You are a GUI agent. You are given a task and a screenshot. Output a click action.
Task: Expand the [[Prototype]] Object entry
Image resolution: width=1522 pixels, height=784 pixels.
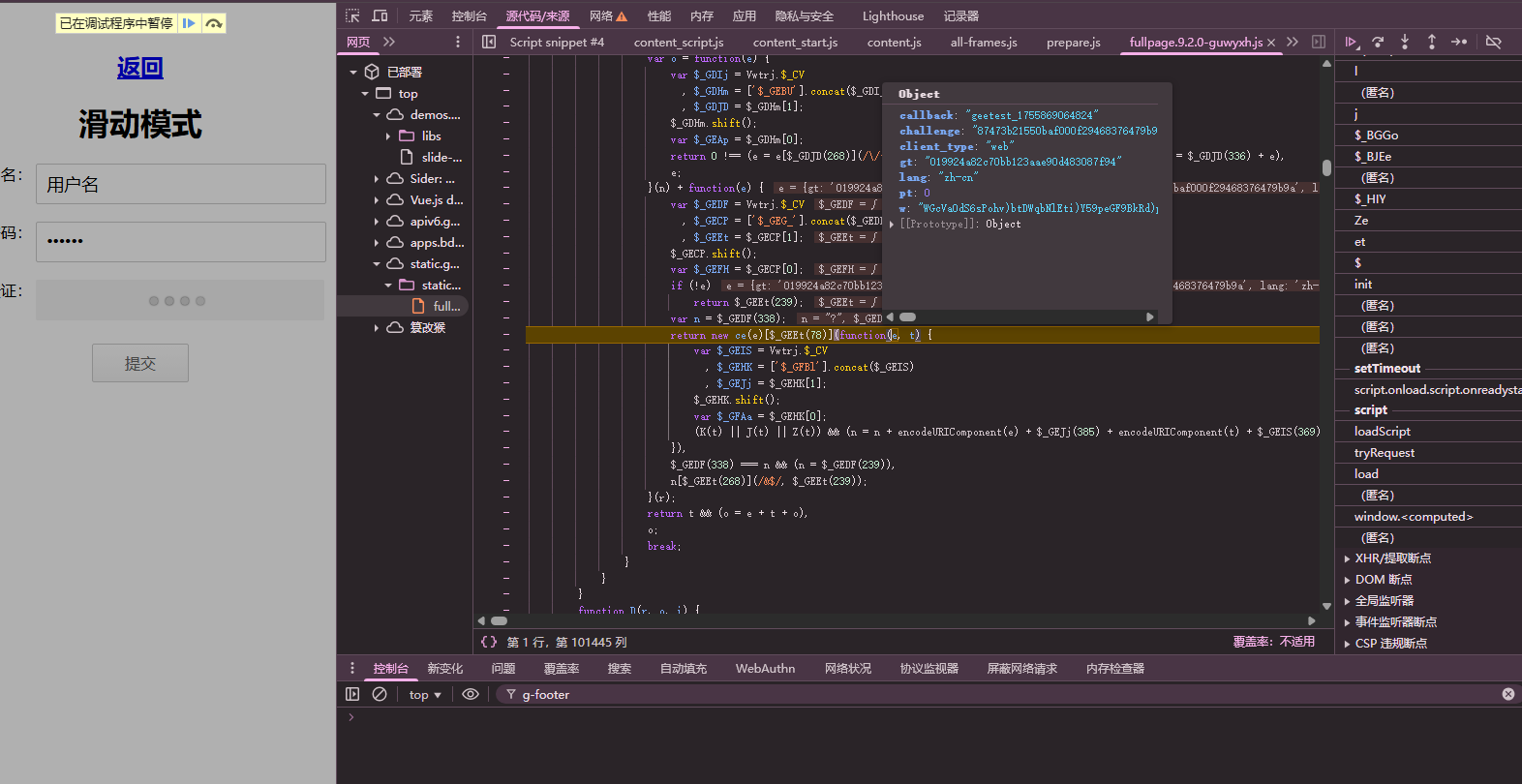tap(892, 224)
